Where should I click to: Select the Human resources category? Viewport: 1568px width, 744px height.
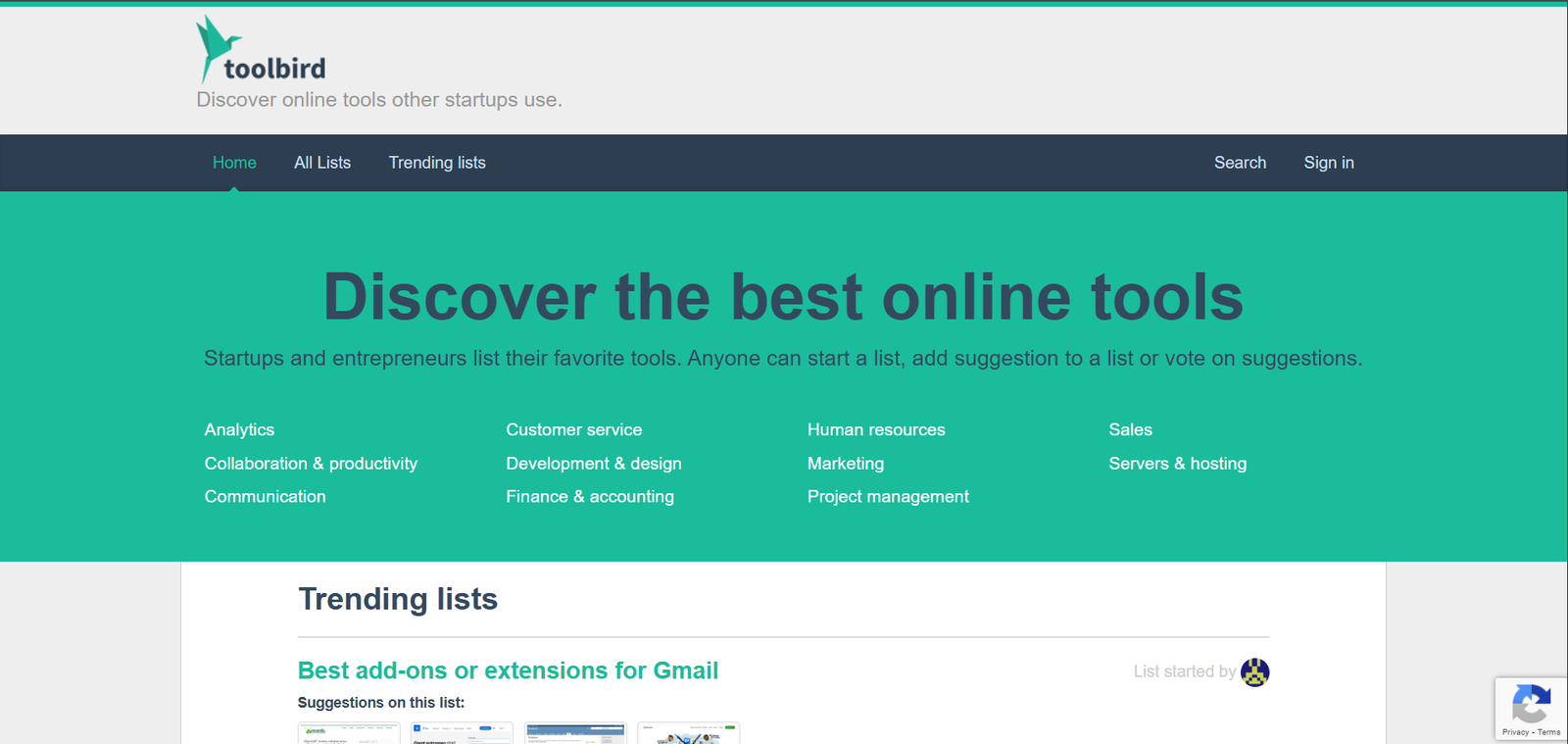pos(876,429)
